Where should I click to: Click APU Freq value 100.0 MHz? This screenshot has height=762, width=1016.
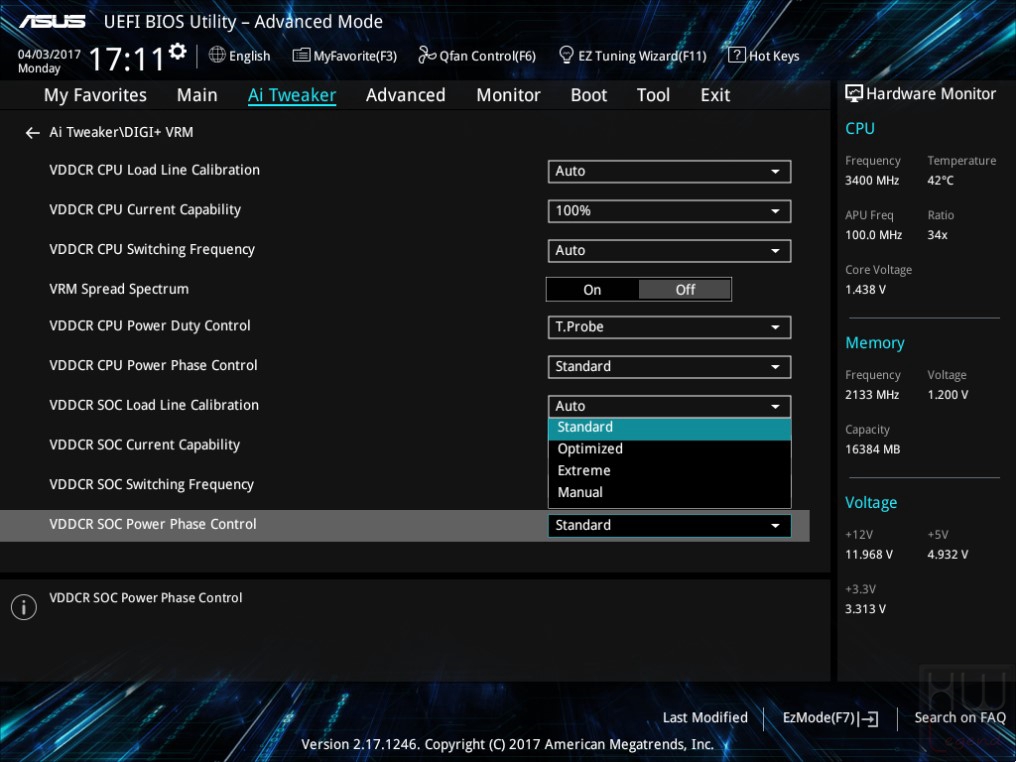click(873, 235)
